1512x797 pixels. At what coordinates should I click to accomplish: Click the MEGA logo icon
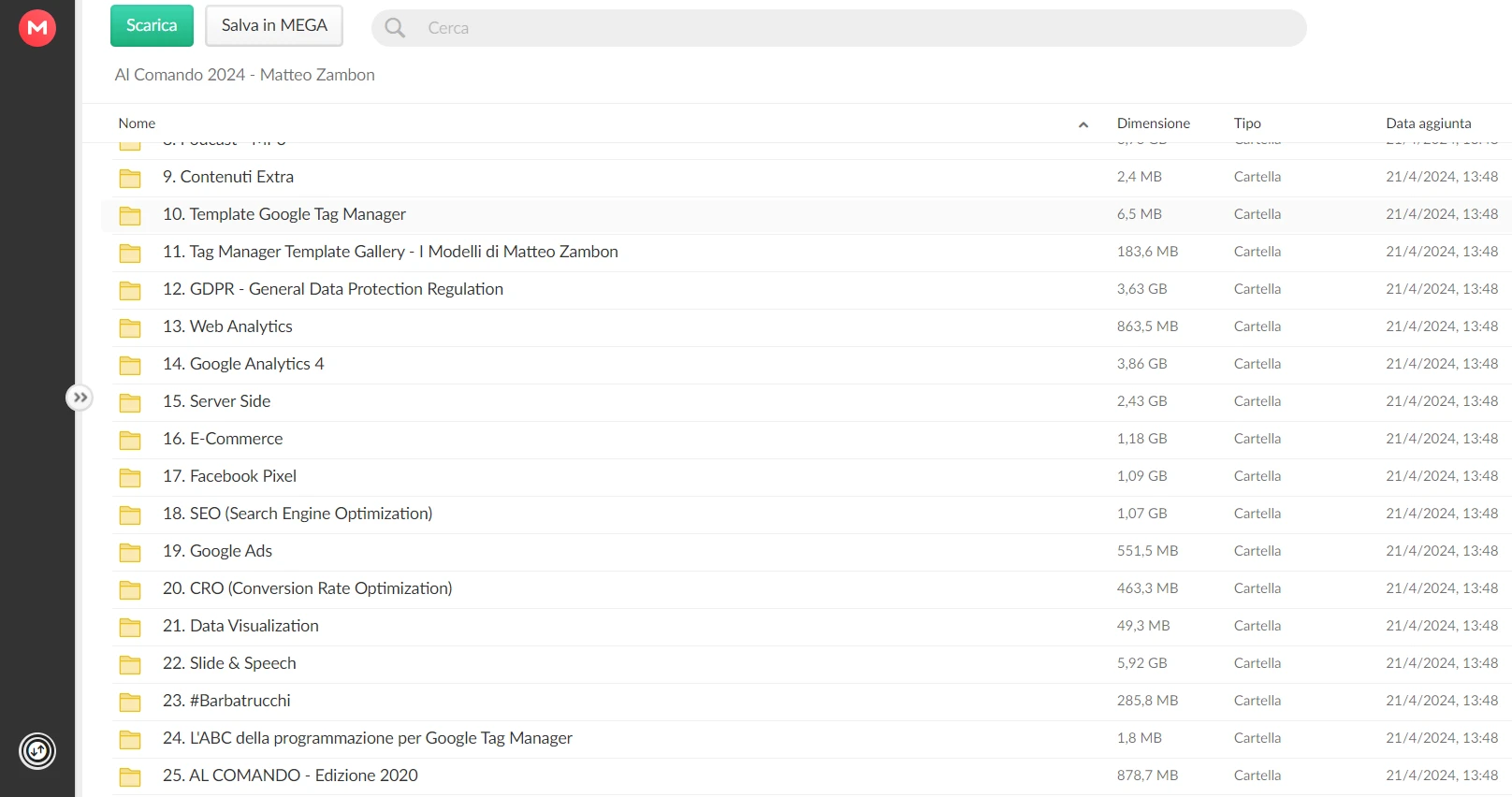tap(37, 28)
